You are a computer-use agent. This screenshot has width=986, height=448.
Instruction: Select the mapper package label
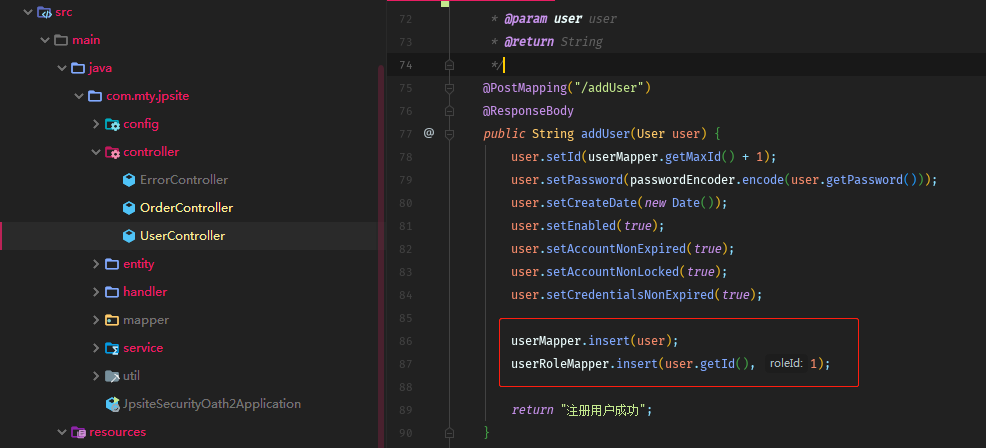point(146,320)
